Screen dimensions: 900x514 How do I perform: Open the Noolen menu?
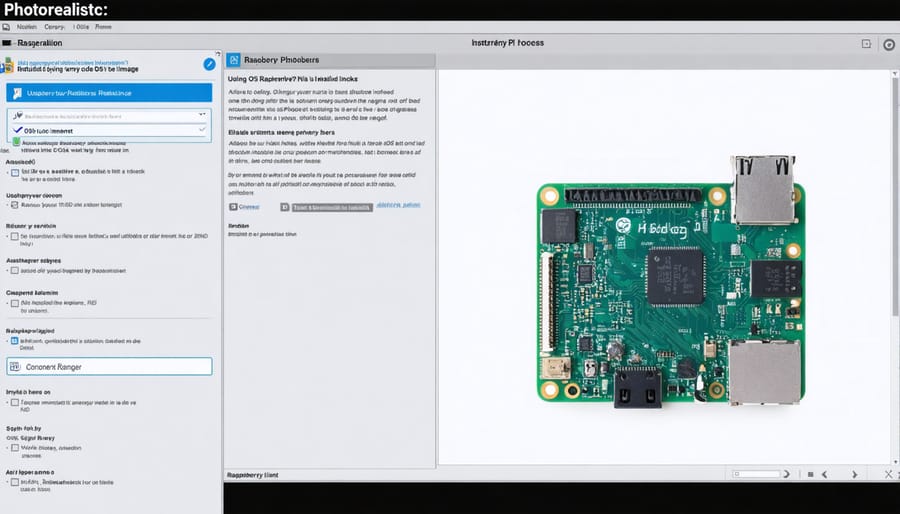[x=27, y=27]
